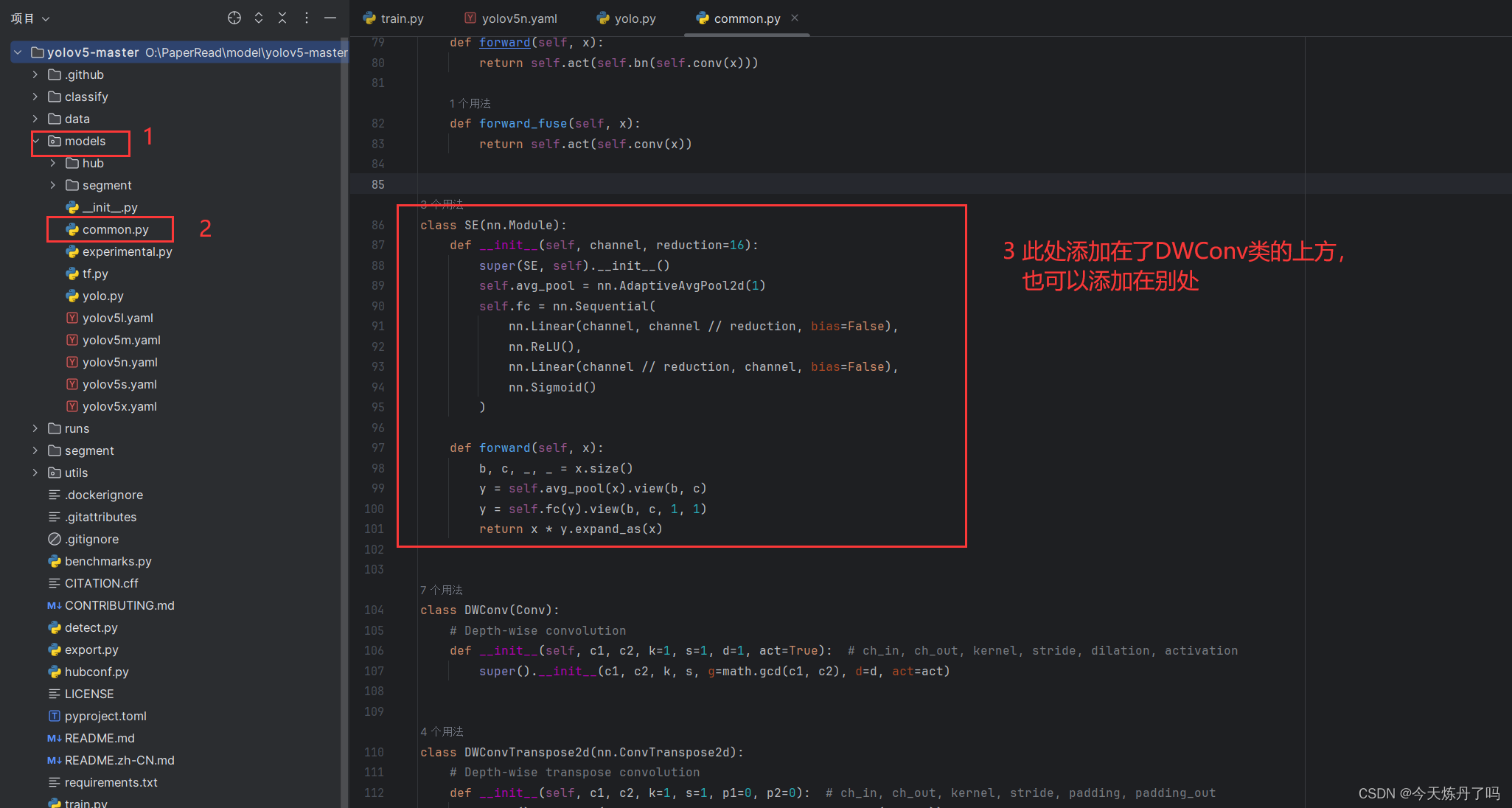The image size is (1512, 808).
Task: Click the expand all icon in project toolbar
Action: tap(259, 18)
